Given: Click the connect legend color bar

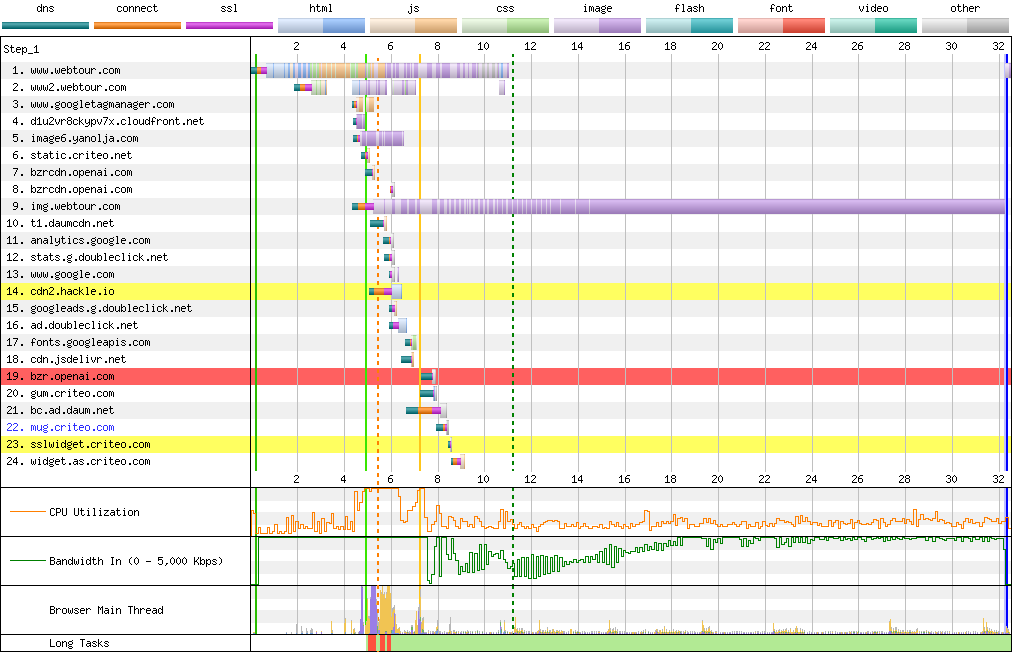Looking at the screenshot, I should 137,26.
